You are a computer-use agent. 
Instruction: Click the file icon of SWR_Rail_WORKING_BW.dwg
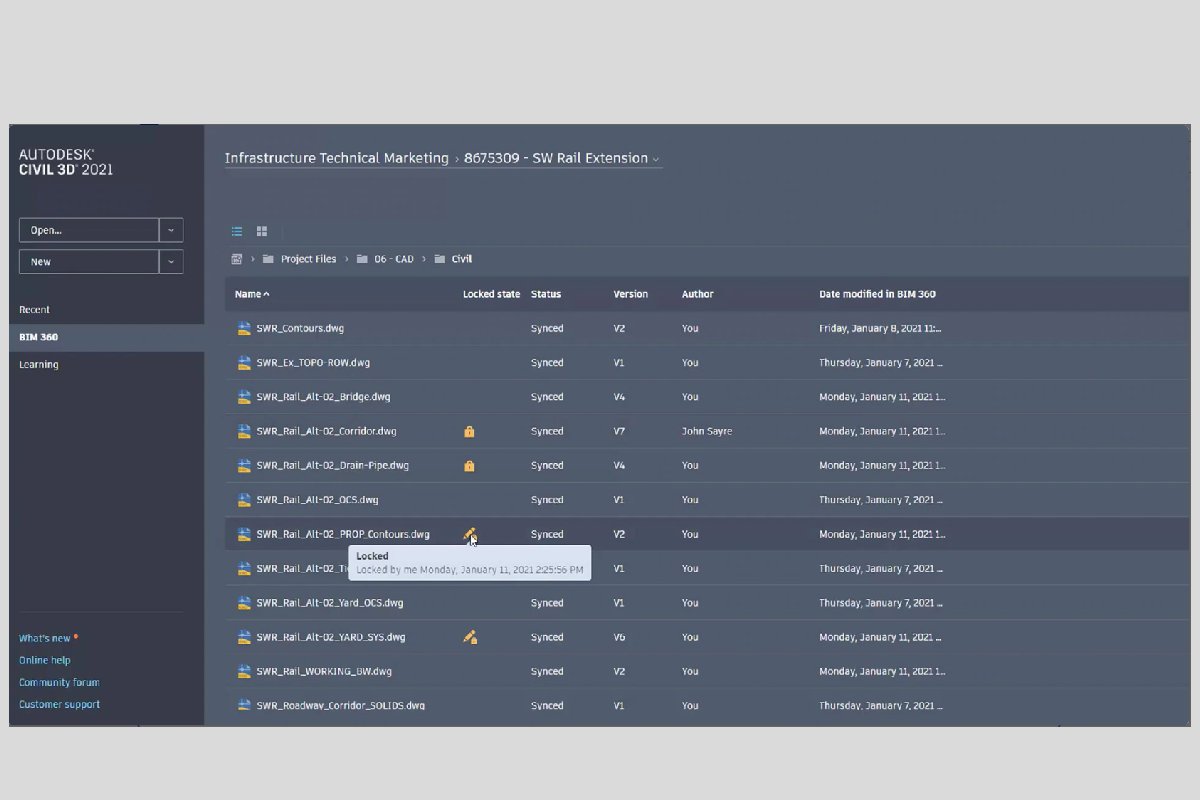point(243,671)
